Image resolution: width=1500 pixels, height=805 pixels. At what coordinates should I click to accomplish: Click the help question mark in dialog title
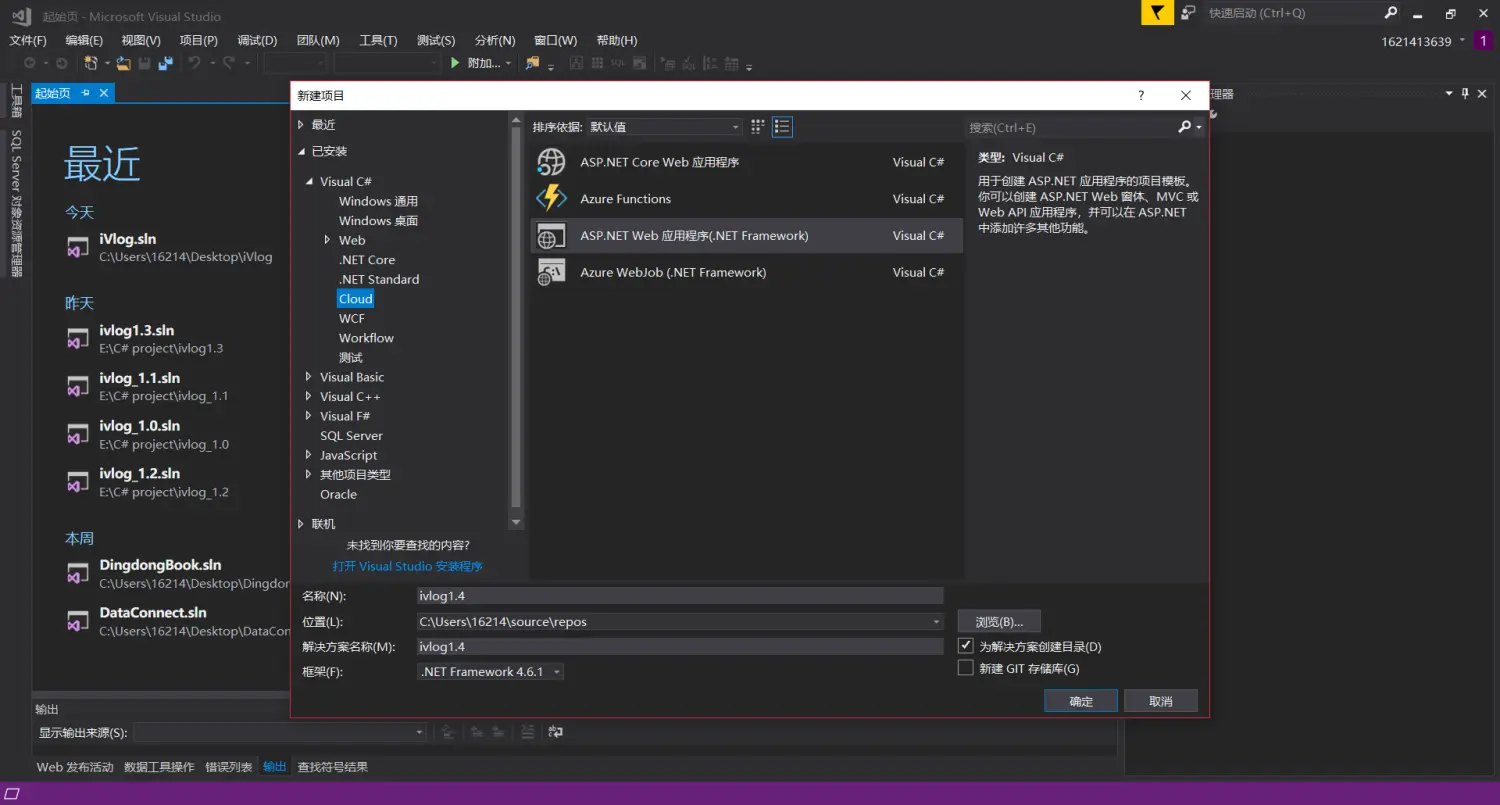(1141, 96)
